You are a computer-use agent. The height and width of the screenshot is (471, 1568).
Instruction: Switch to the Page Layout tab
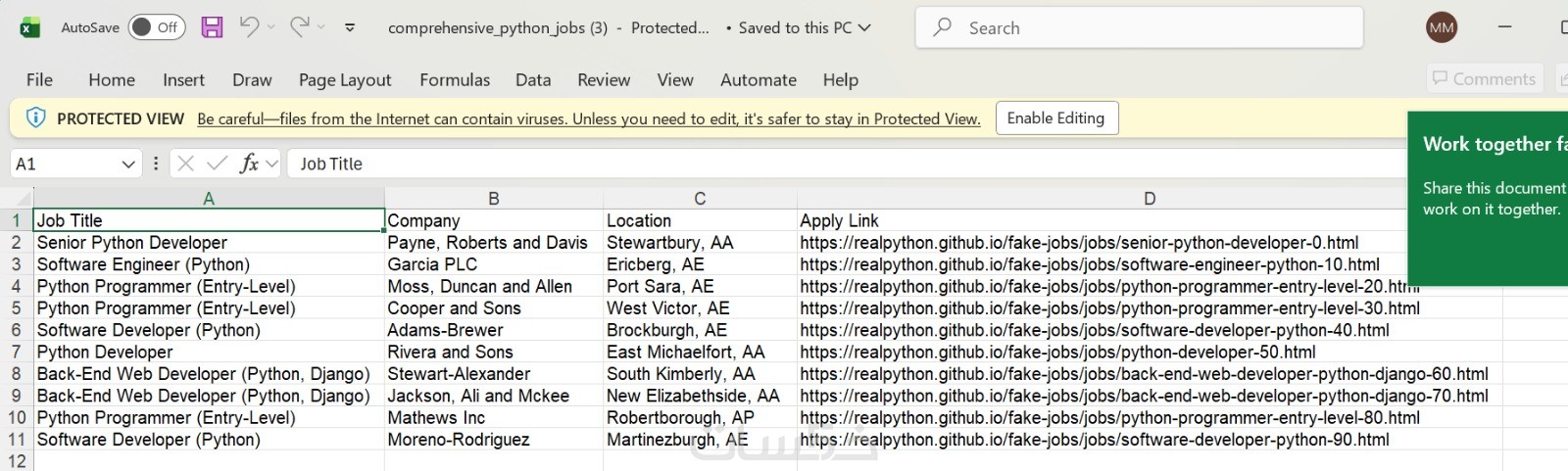click(345, 79)
